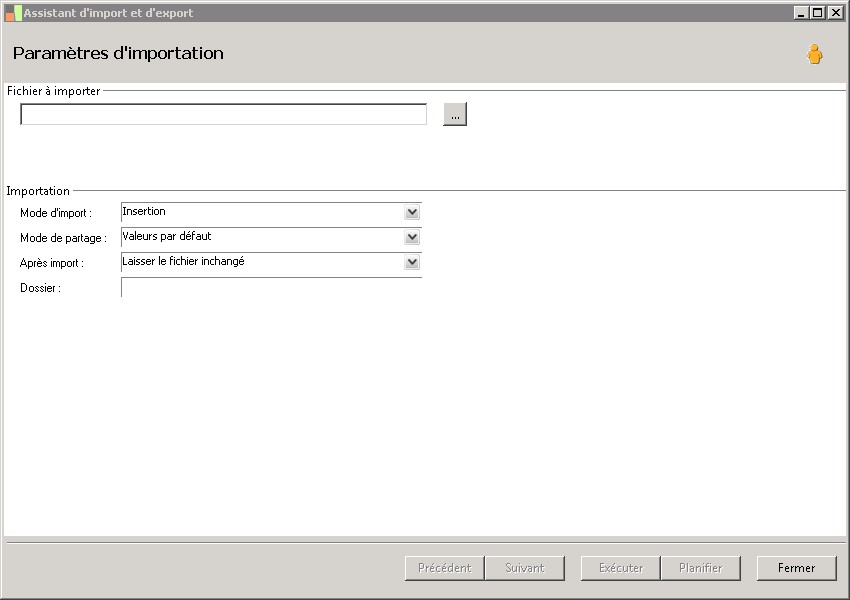Click the "Dossier :" label text
This screenshot has height=600, width=850.
(41, 288)
